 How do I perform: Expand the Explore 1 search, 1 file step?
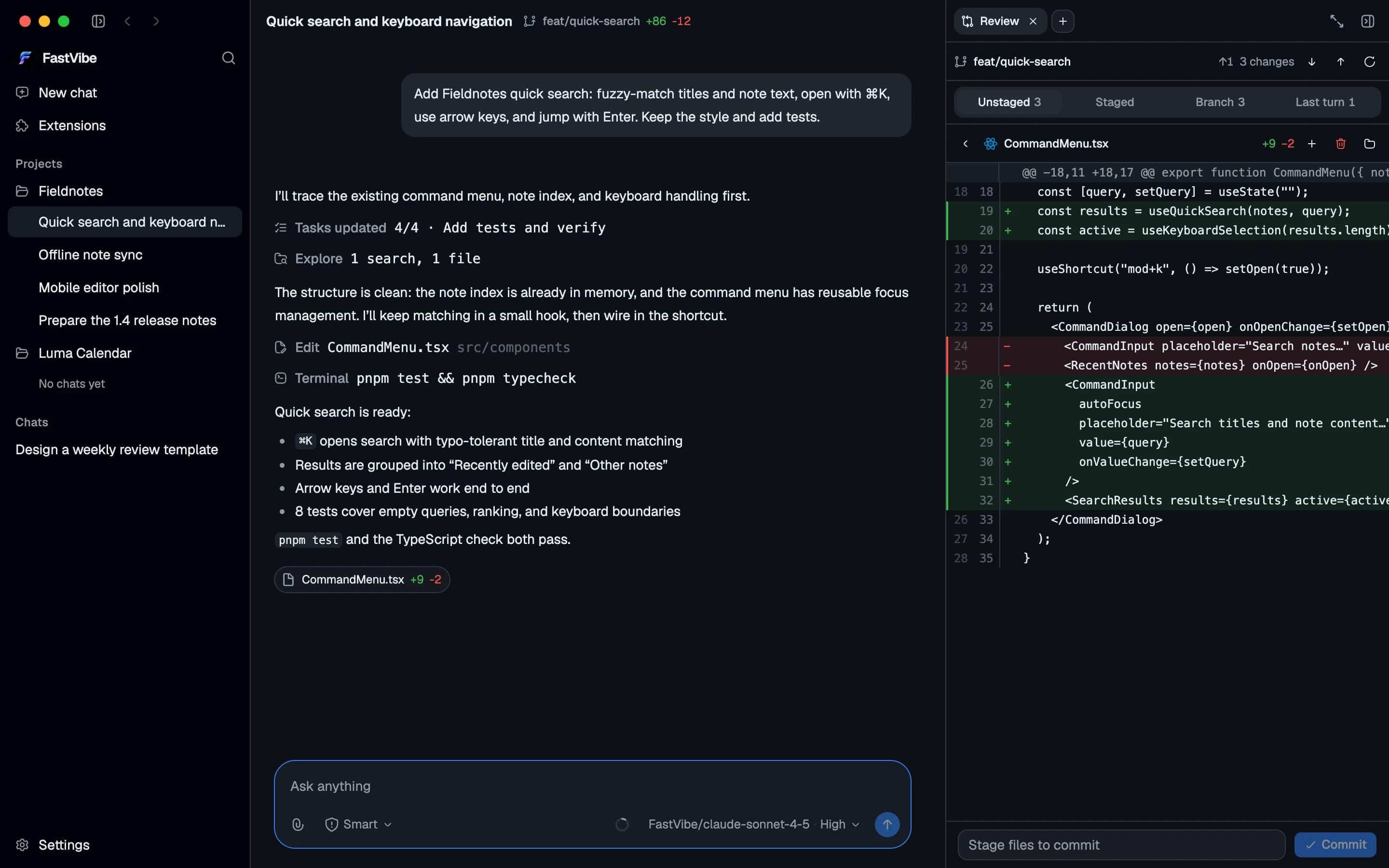[377, 259]
